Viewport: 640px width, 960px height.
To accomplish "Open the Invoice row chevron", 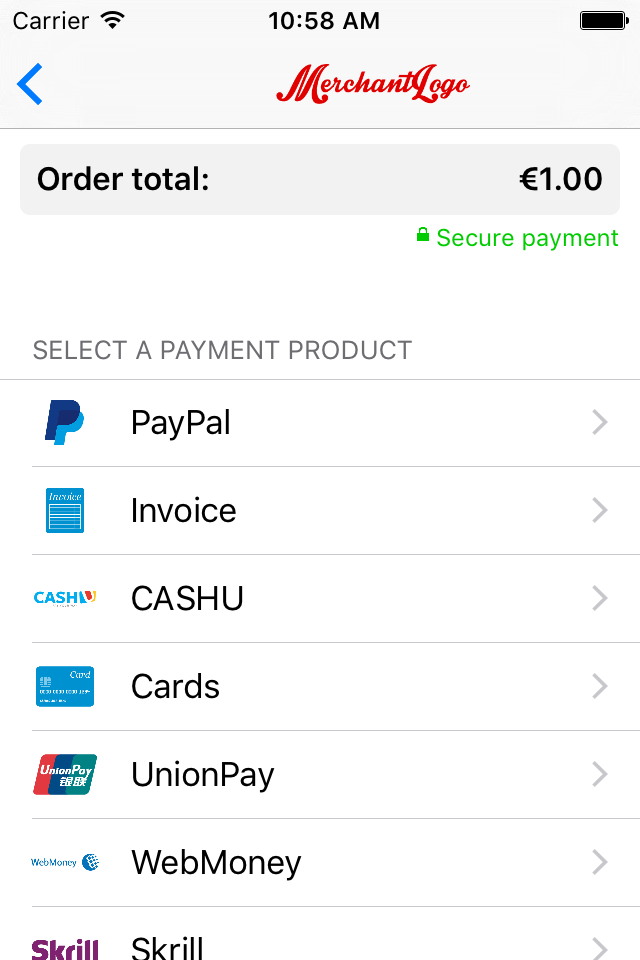I will [600, 511].
